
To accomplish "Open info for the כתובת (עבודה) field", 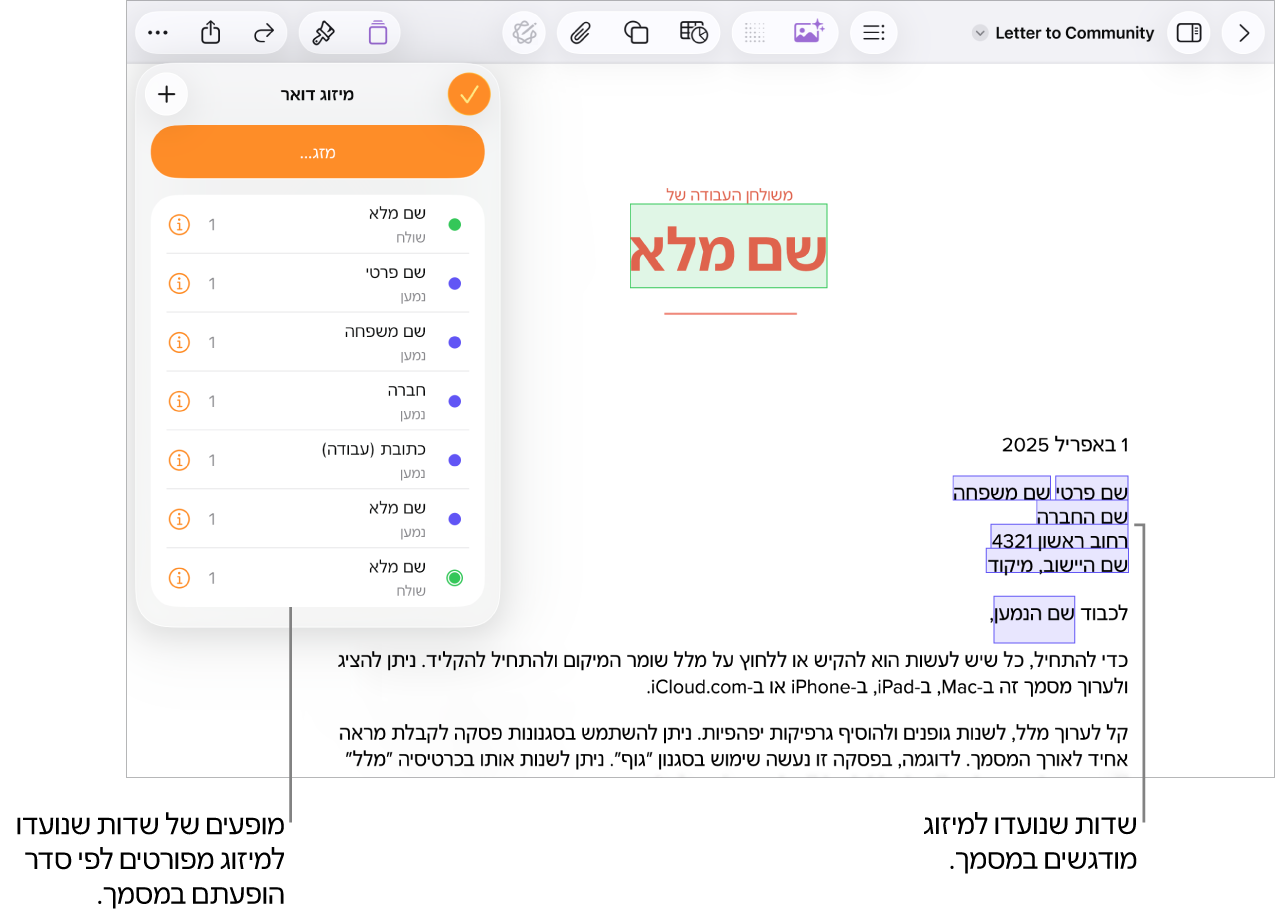I will [179, 461].
